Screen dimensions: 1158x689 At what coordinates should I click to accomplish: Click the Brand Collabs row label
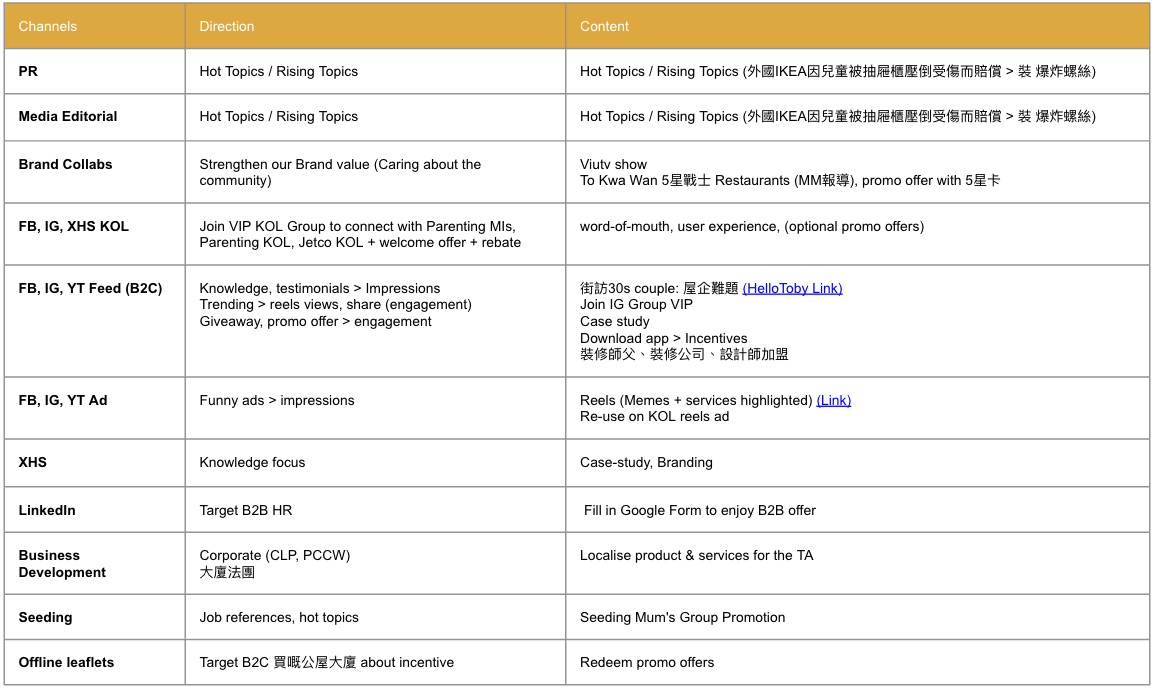coord(66,164)
